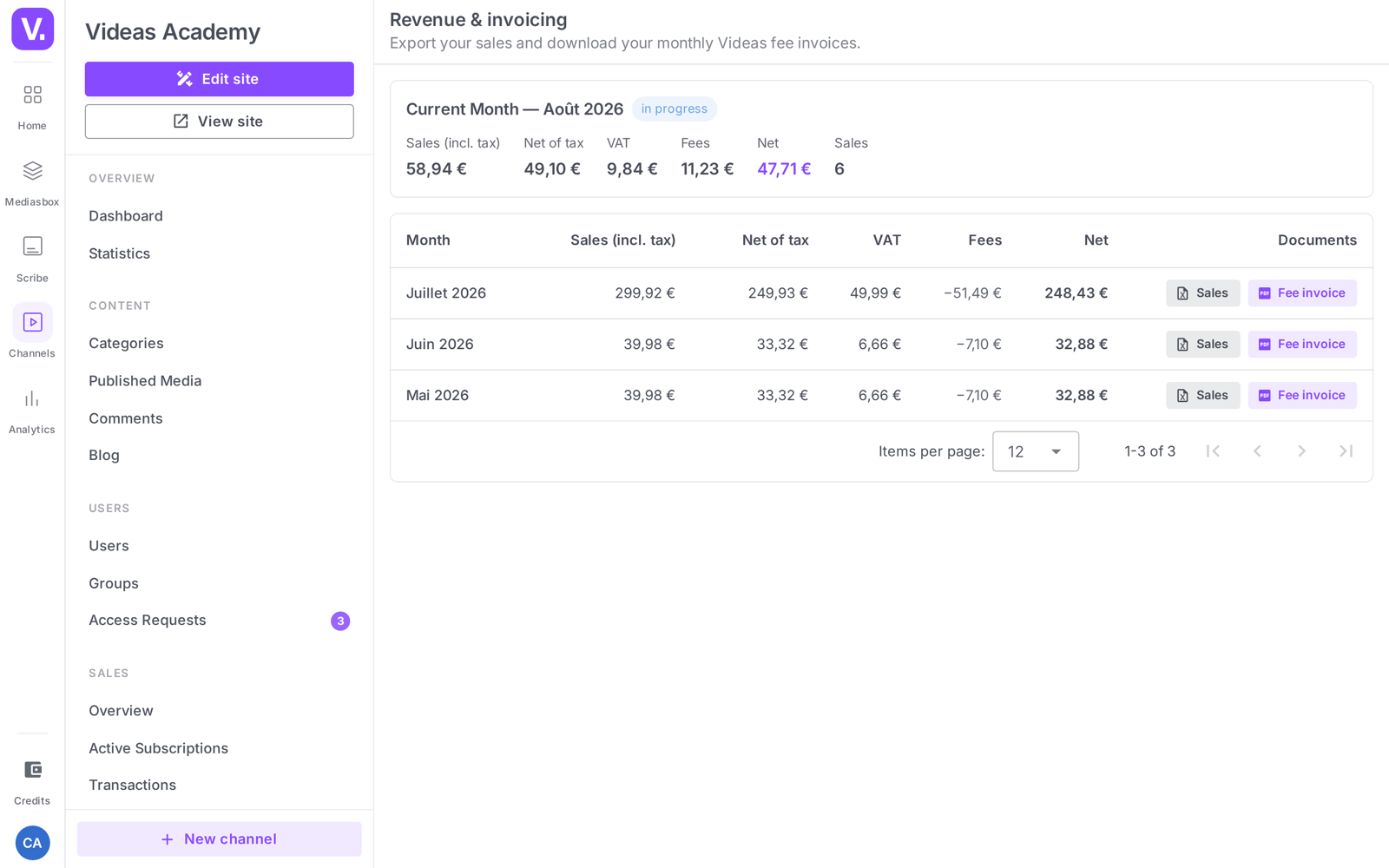Viewport: 1389px width, 868px height.
Task: Go to next page of invoices
Action: tap(1301, 451)
